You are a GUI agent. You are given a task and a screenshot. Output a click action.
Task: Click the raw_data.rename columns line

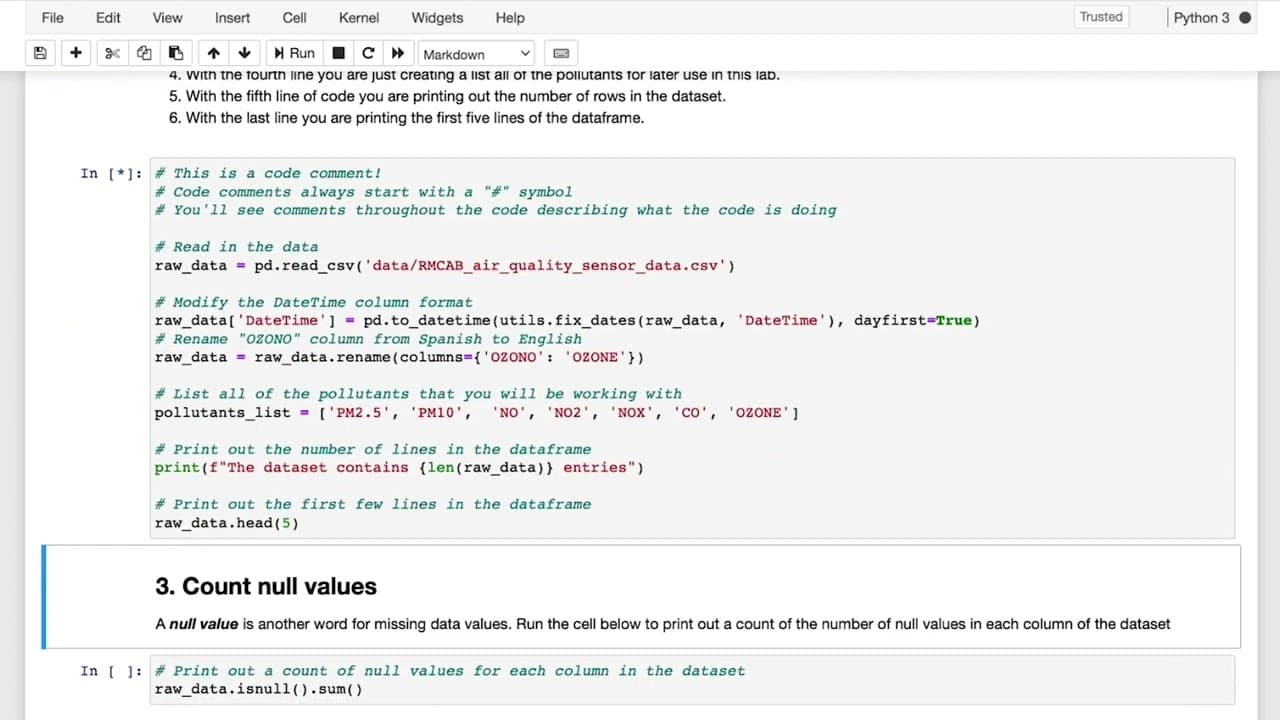tap(399, 357)
